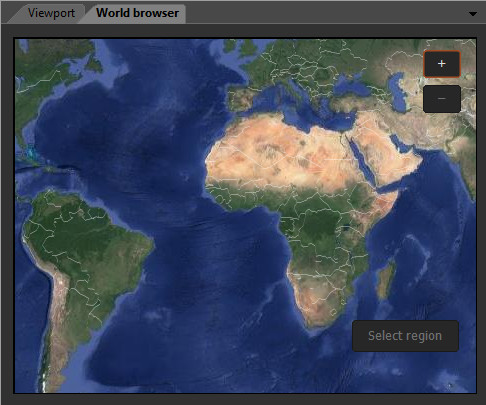Viewport: 486px width, 405px height.
Task: Click Madagascar island on the map
Action: pos(387,281)
